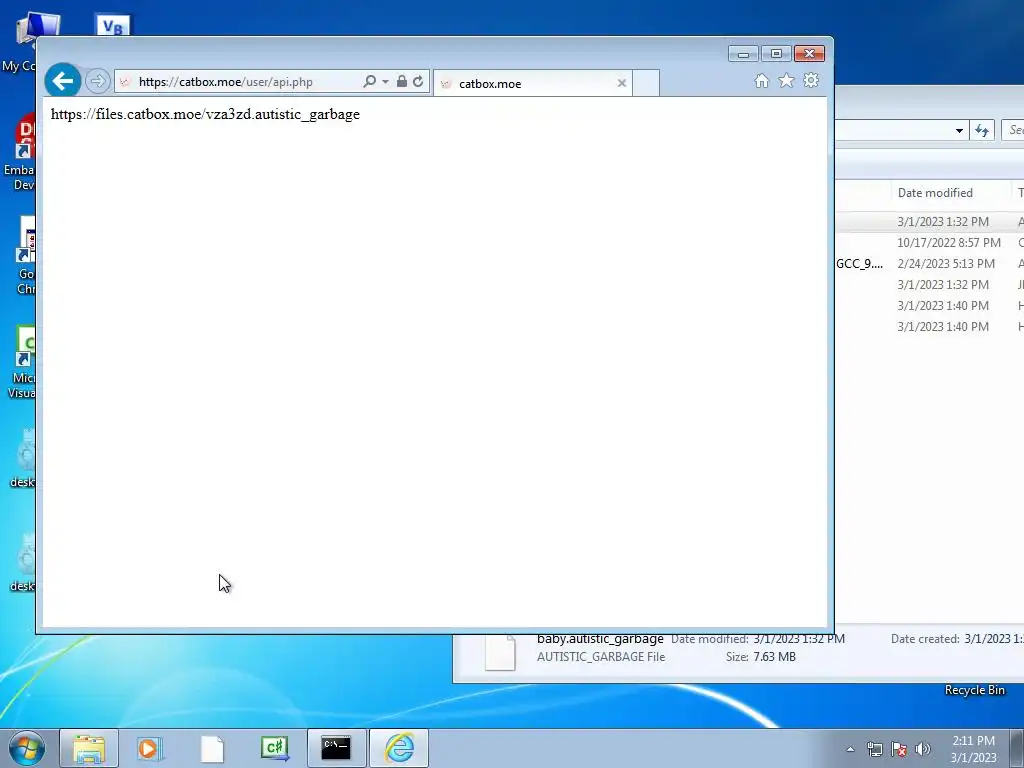Click the volume speaker icon in the tray
The width and height of the screenshot is (1024, 768).
click(923, 749)
